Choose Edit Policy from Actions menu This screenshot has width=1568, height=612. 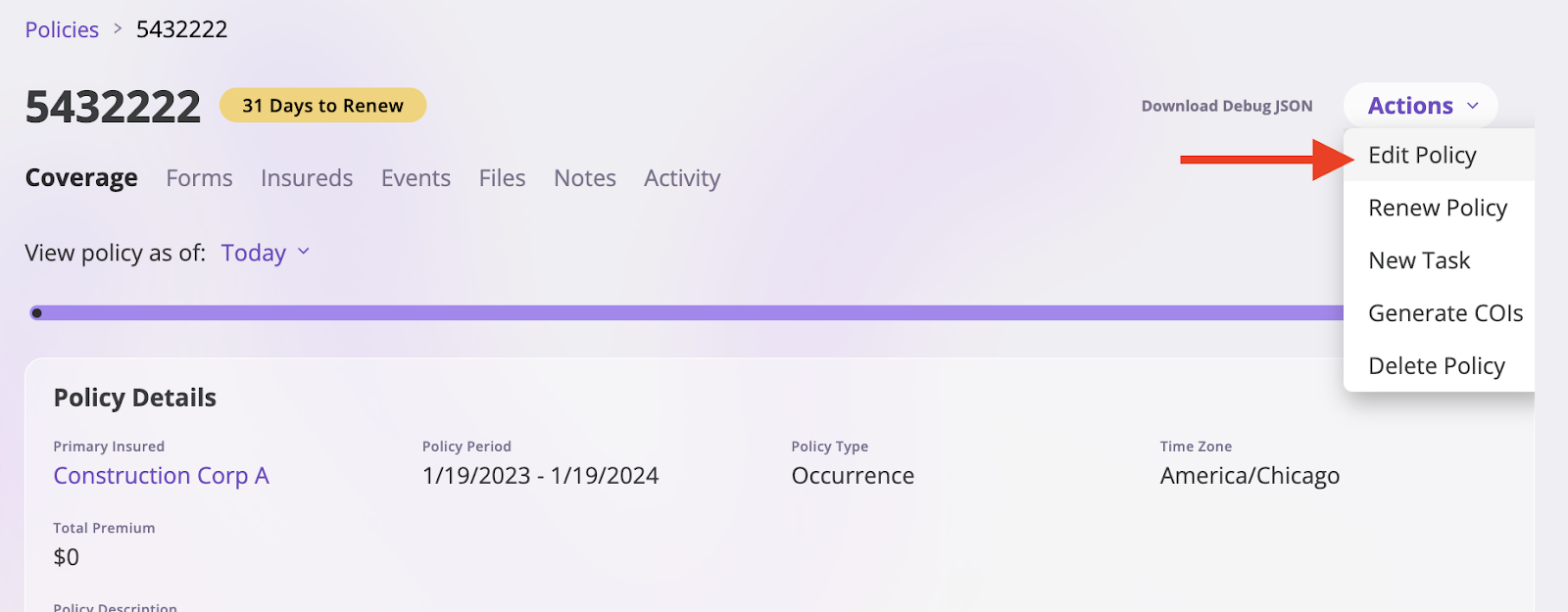[x=1439, y=155]
